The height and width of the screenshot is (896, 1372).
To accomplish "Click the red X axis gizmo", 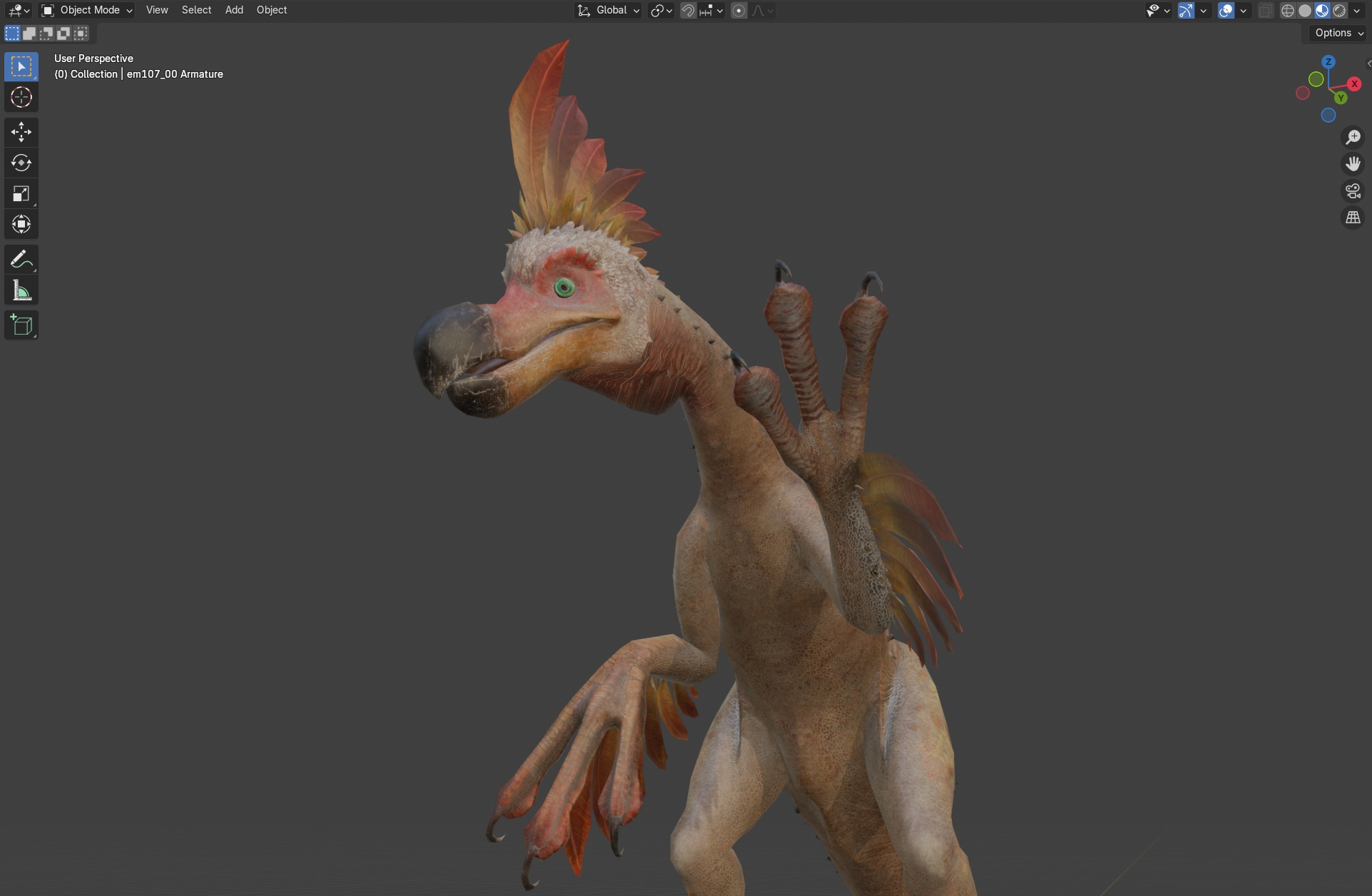I will [x=1354, y=84].
